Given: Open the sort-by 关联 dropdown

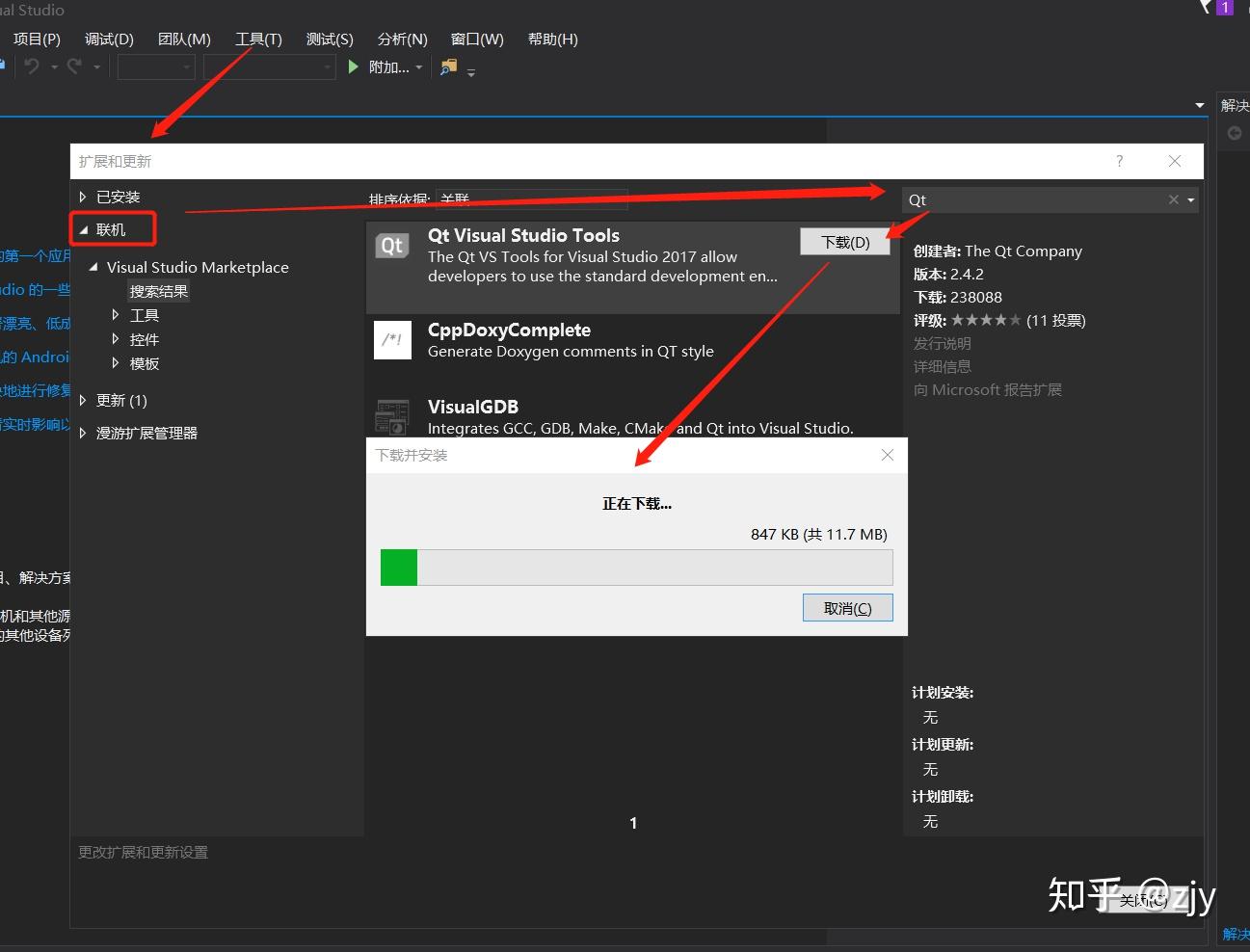Looking at the screenshot, I should click(531, 199).
